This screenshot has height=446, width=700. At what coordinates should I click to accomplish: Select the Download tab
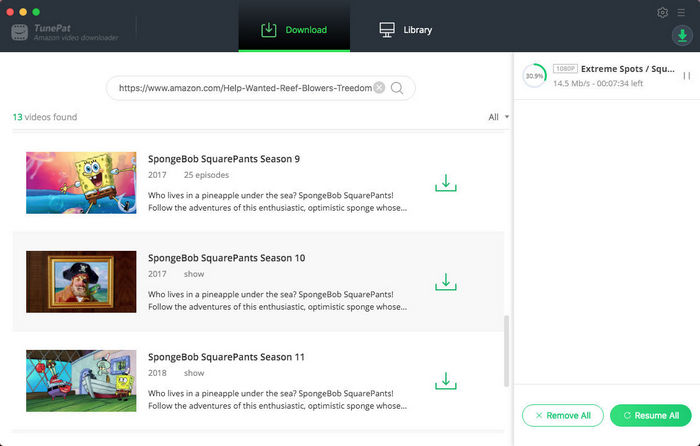[294, 30]
